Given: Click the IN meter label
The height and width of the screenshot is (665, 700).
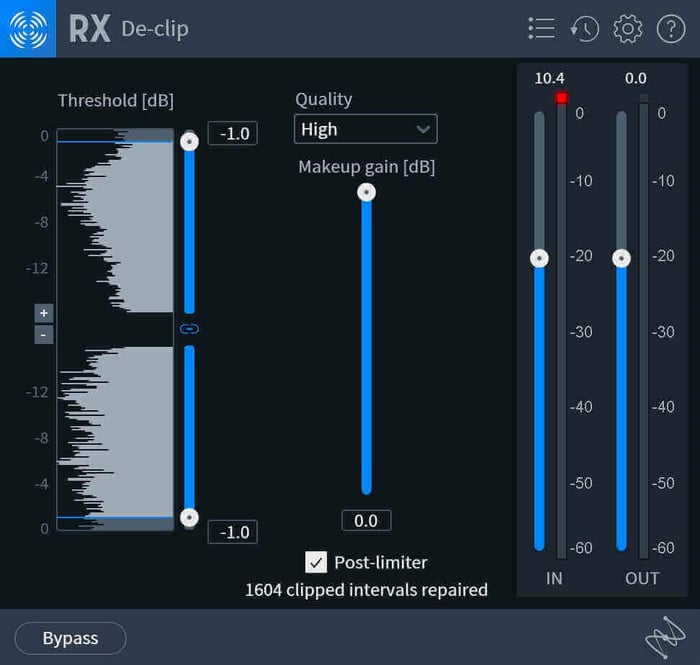Looking at the screenshot, I should coord(554,578).
